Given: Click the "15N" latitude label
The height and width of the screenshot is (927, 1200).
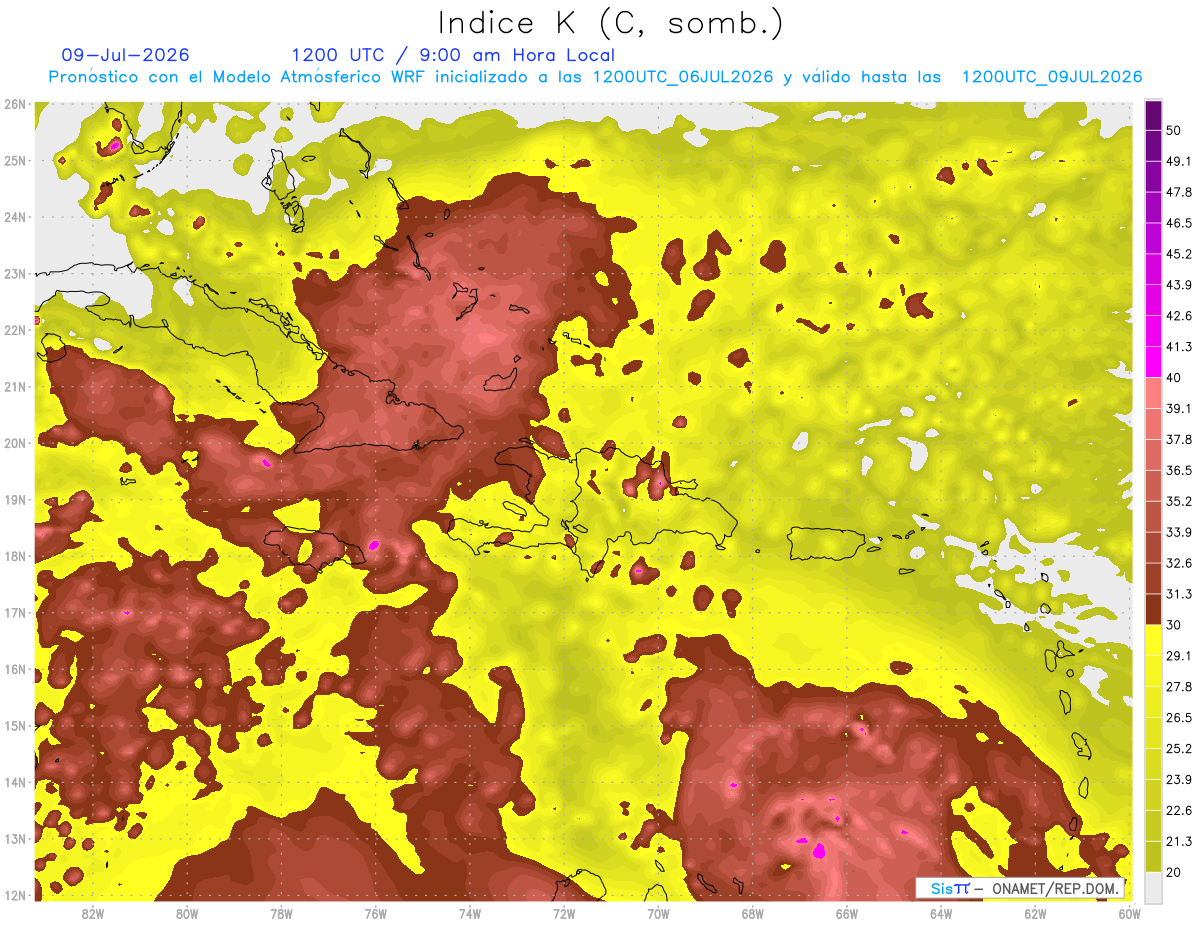Looking at the screenshot, I should click(15, 726).
